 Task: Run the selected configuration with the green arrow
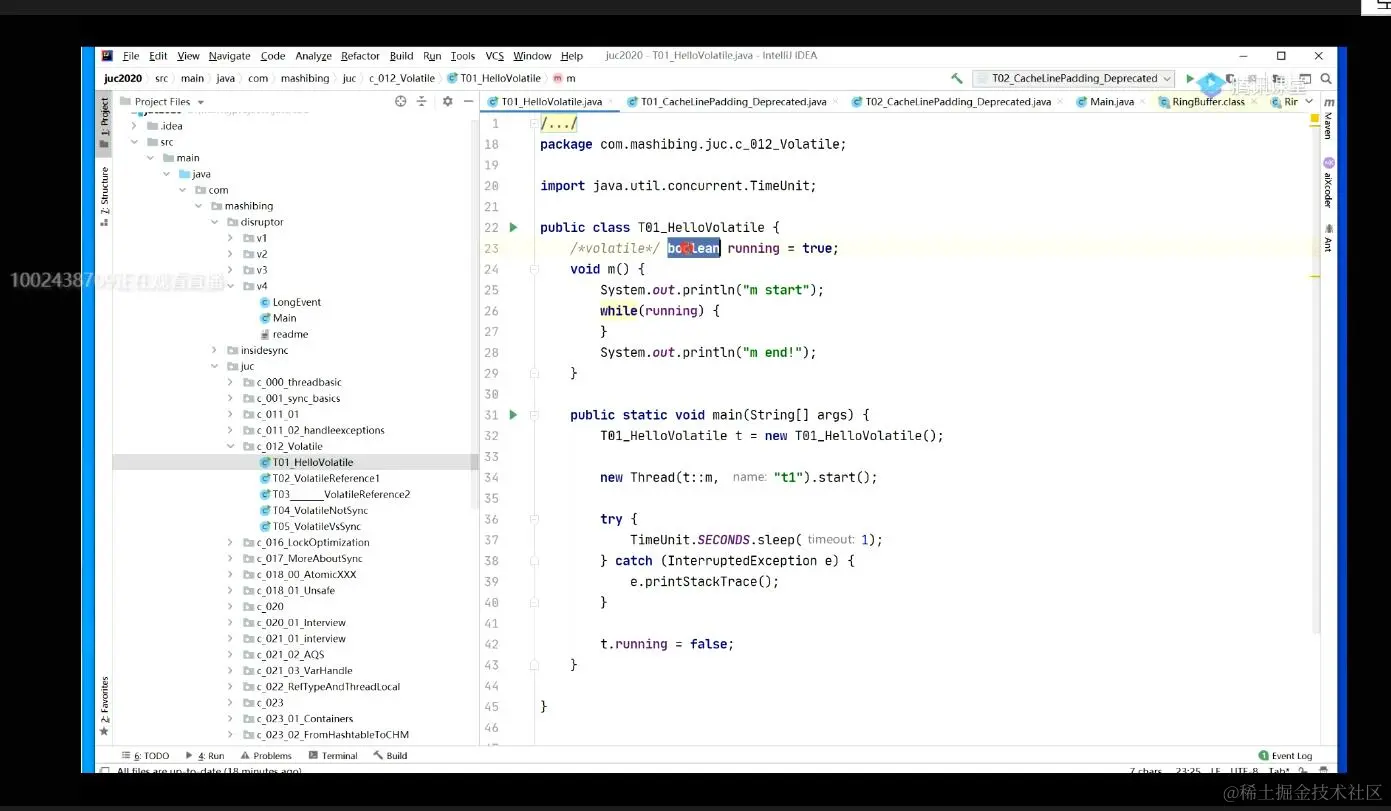click(x=1189, y=78)
